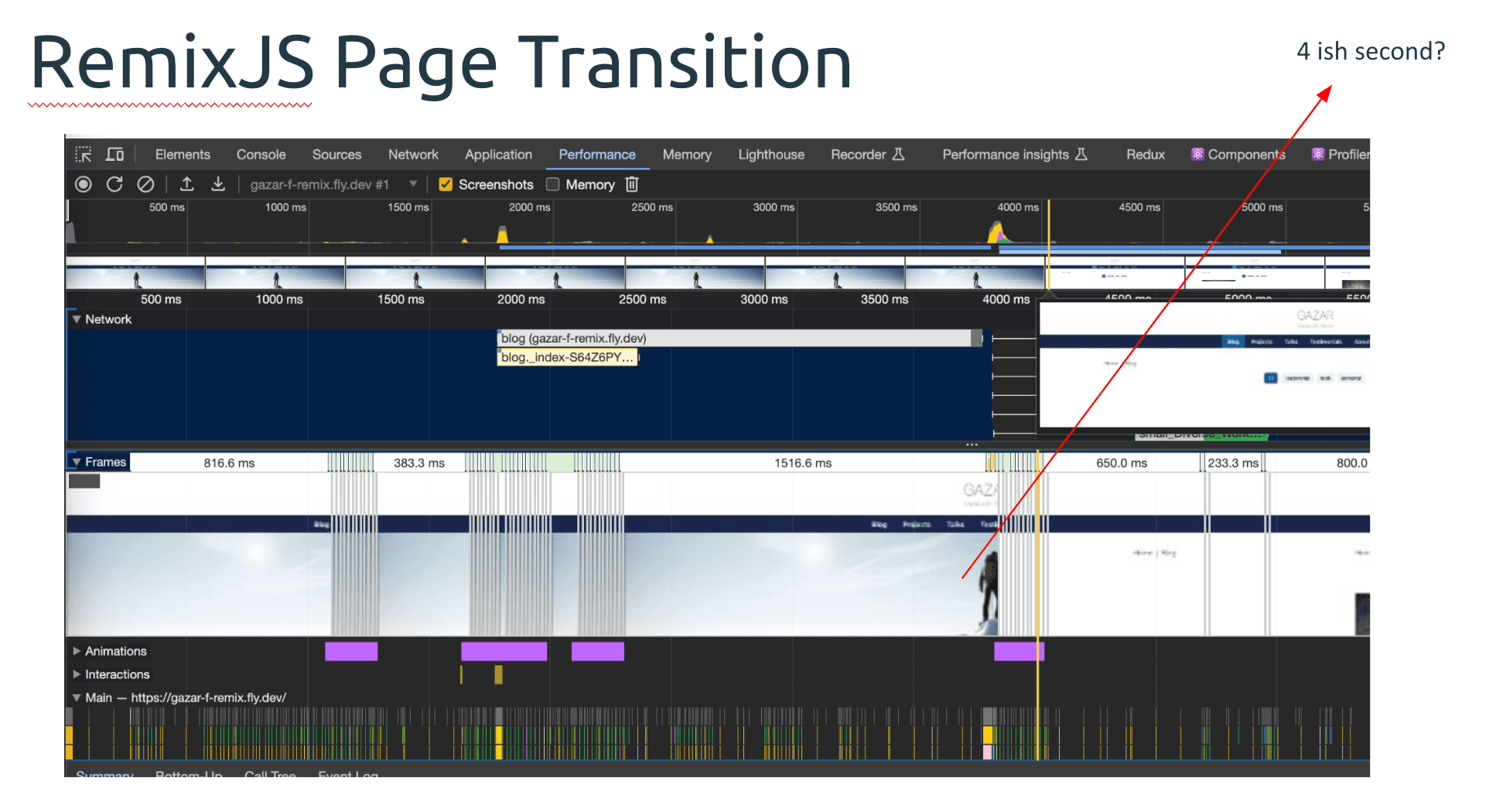Click the 233.3 ms frame
This screenshot has width=1496, height=812.
click(1233, 462)
